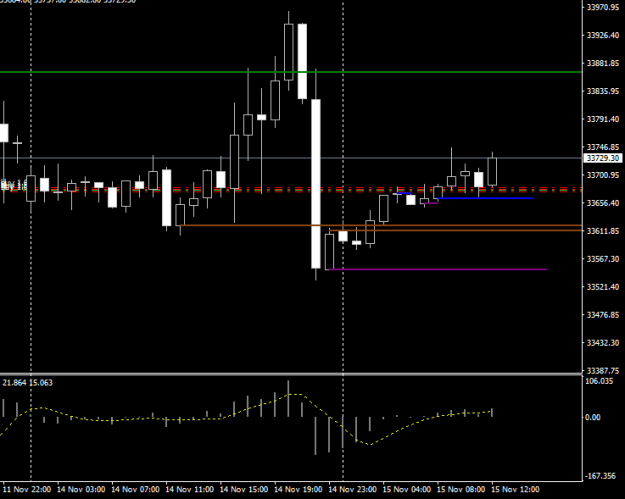This screenshot has height=499, width=625.
Task: Click the 33476.85 price scale label
Action: (603, 315)
